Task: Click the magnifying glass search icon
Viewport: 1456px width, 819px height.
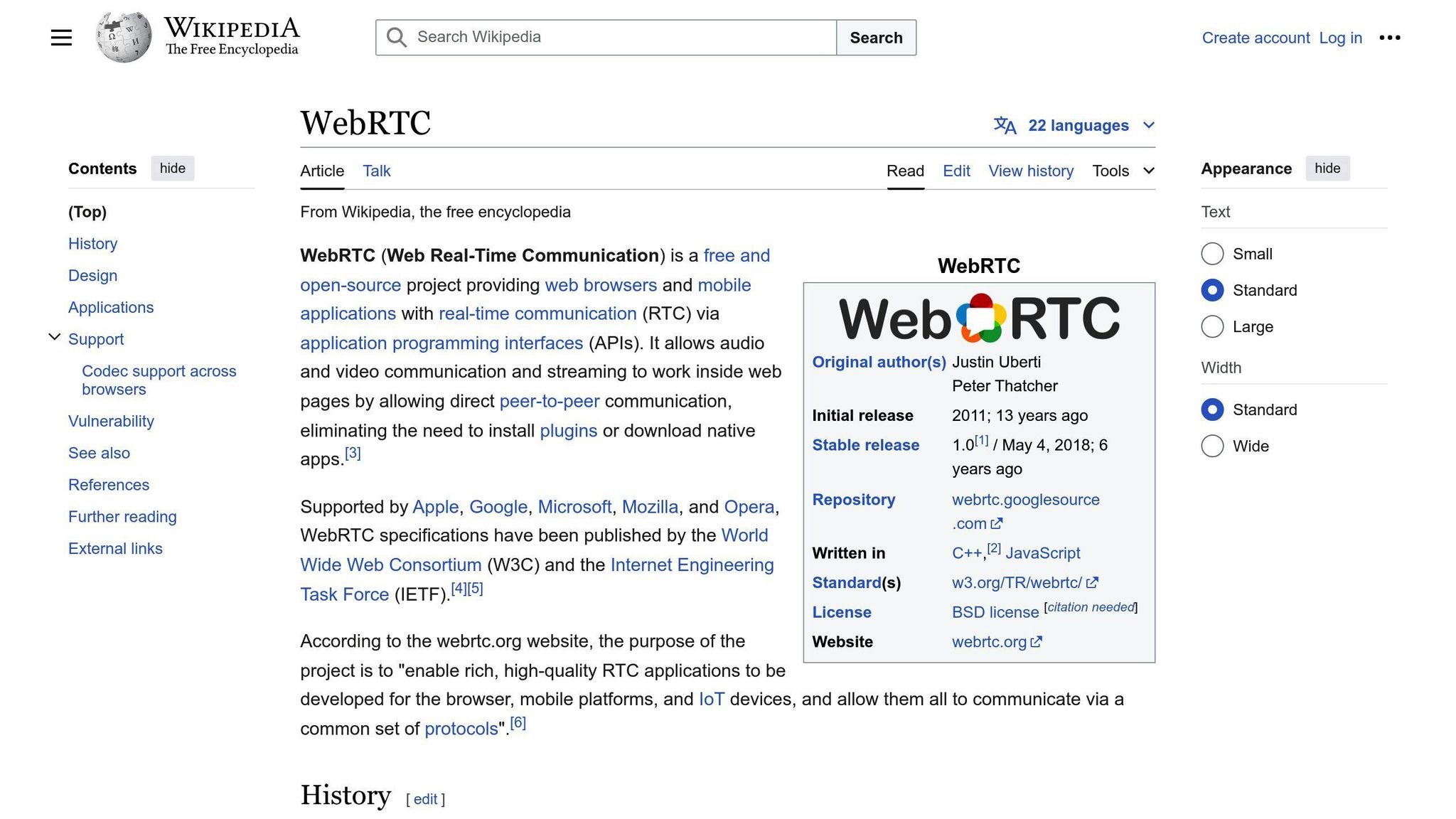Action: coord(397,38)
